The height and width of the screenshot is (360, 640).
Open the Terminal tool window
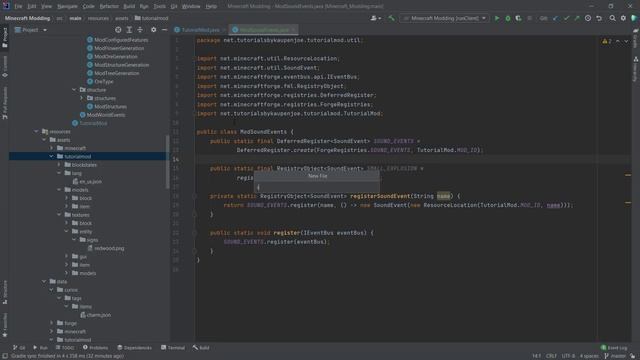(173, 348)
